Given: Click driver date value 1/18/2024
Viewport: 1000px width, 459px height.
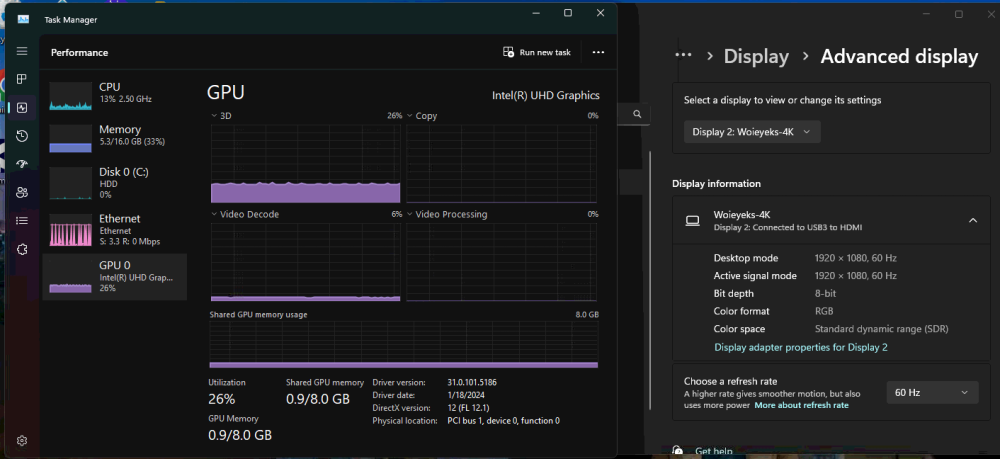Looking at the screenshot, I should click(466, 395).
